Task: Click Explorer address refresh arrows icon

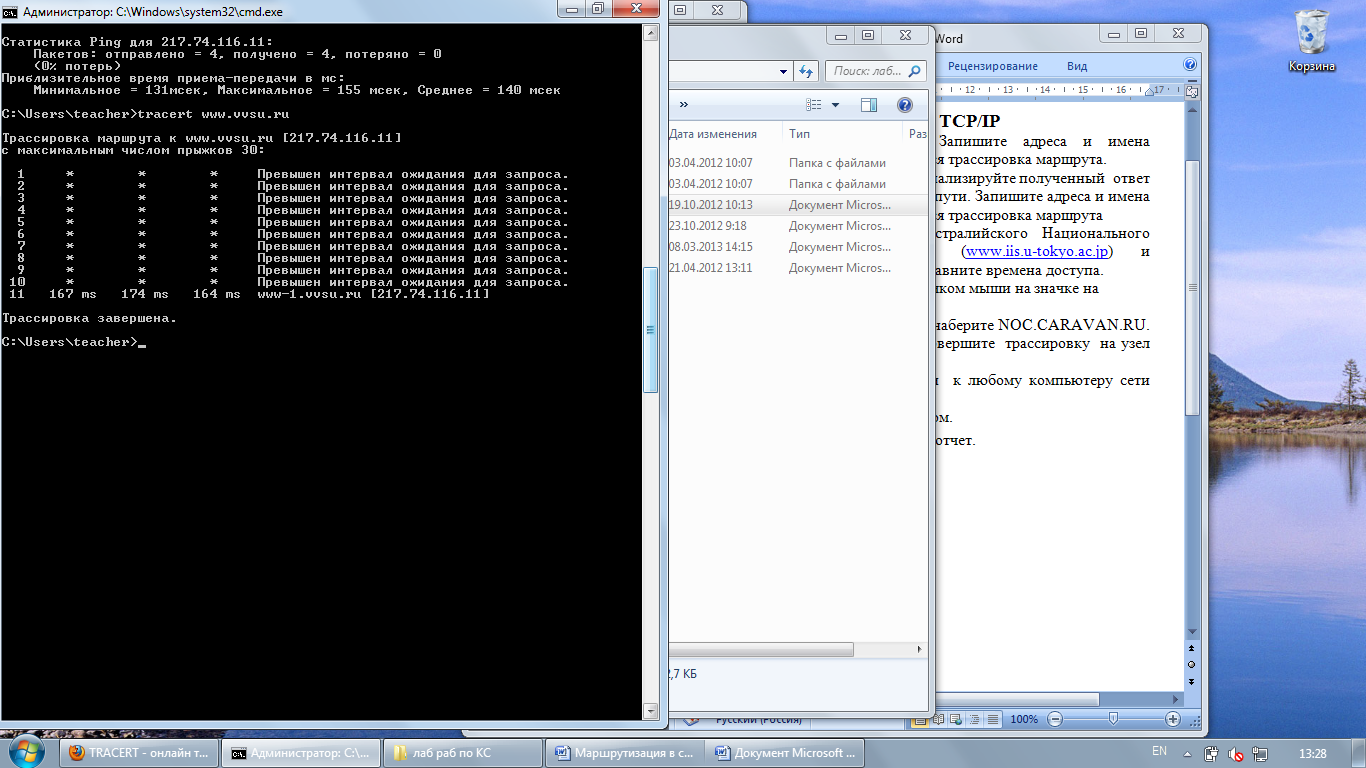Action: click(806, 72)
